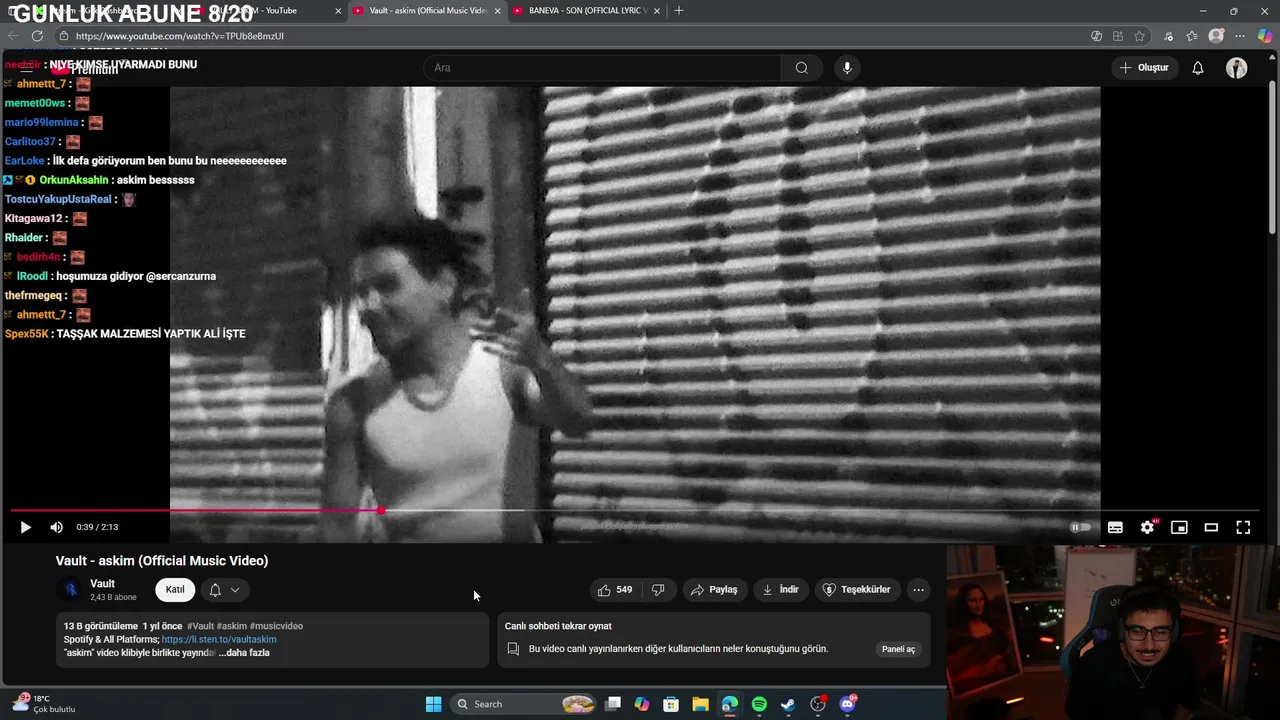The image size is (1280, 720).
Task: Open the Vault channel name link
Action: [x=102, y=584]
